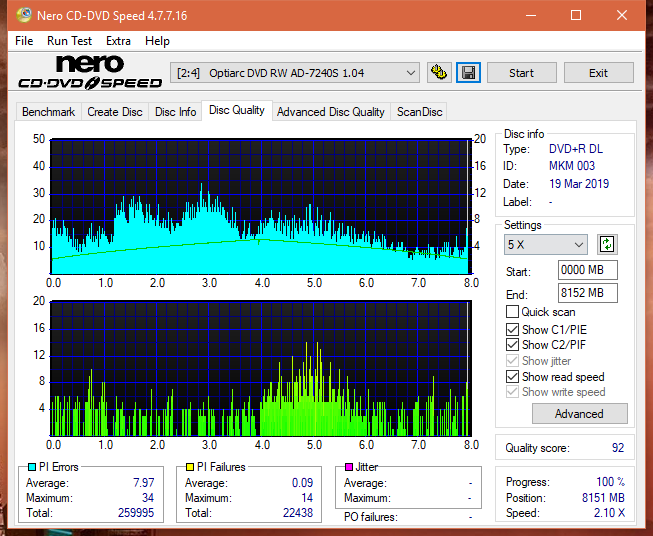Click the yellow PI Failures legend swatch

190,467
